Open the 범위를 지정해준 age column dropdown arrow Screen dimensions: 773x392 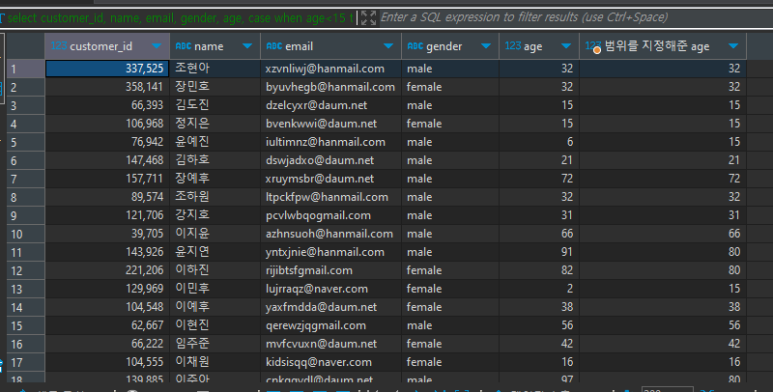tap(733, 46)
